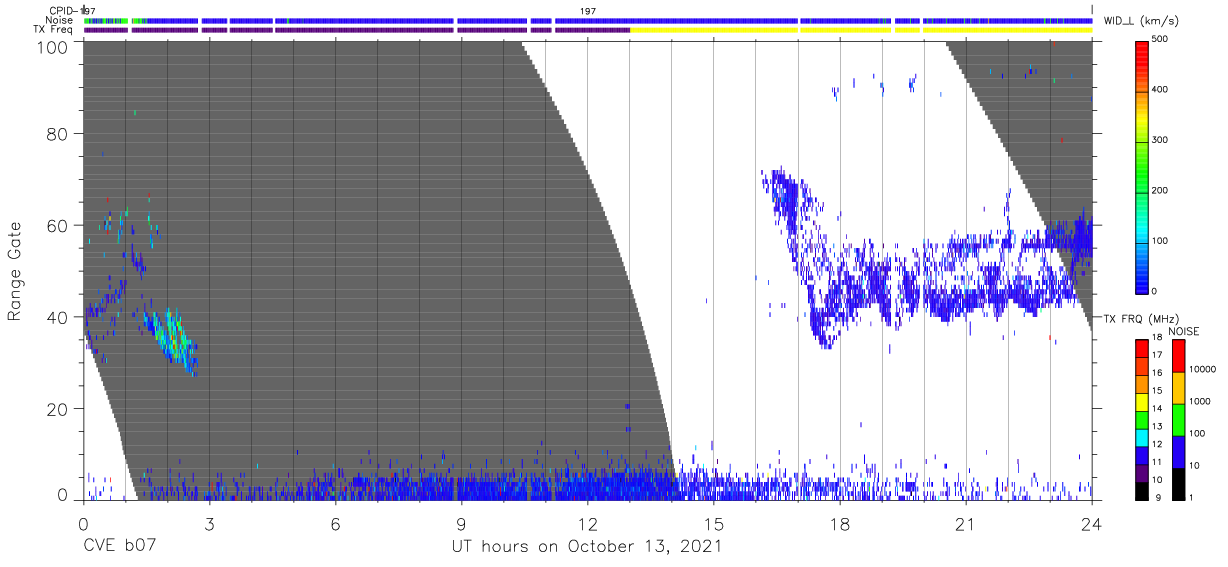Click the x-axis tick label 24
This screenshot has width=1228, height=567.
(1092, 524)
